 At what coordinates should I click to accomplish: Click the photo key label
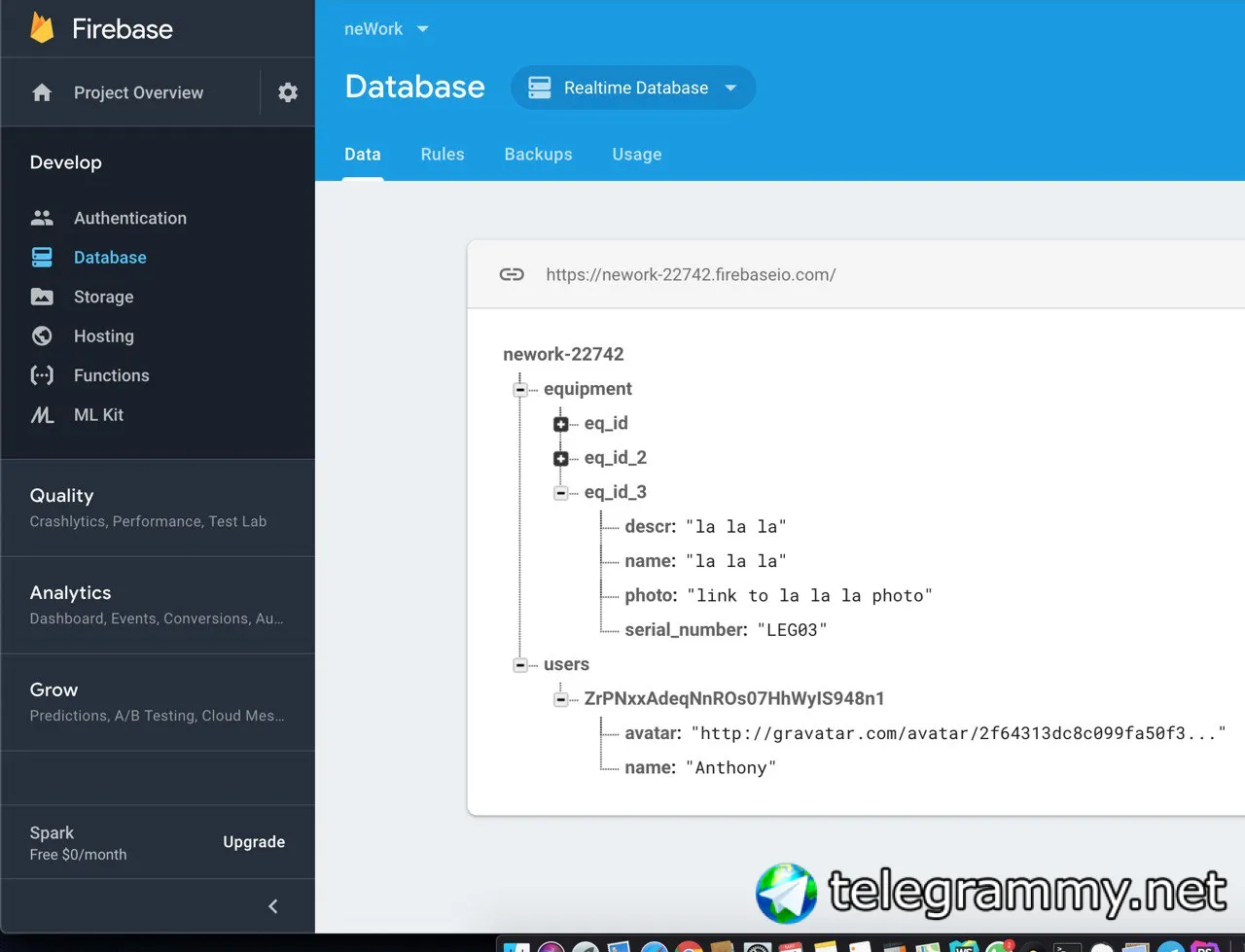(652, 595)
